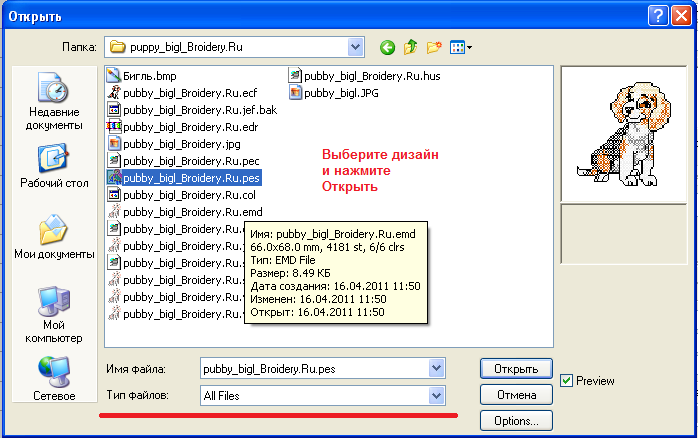
Task: Select file name pubby_bigl_Broidery.Ru.edr
Action: (x=191, y=127)
